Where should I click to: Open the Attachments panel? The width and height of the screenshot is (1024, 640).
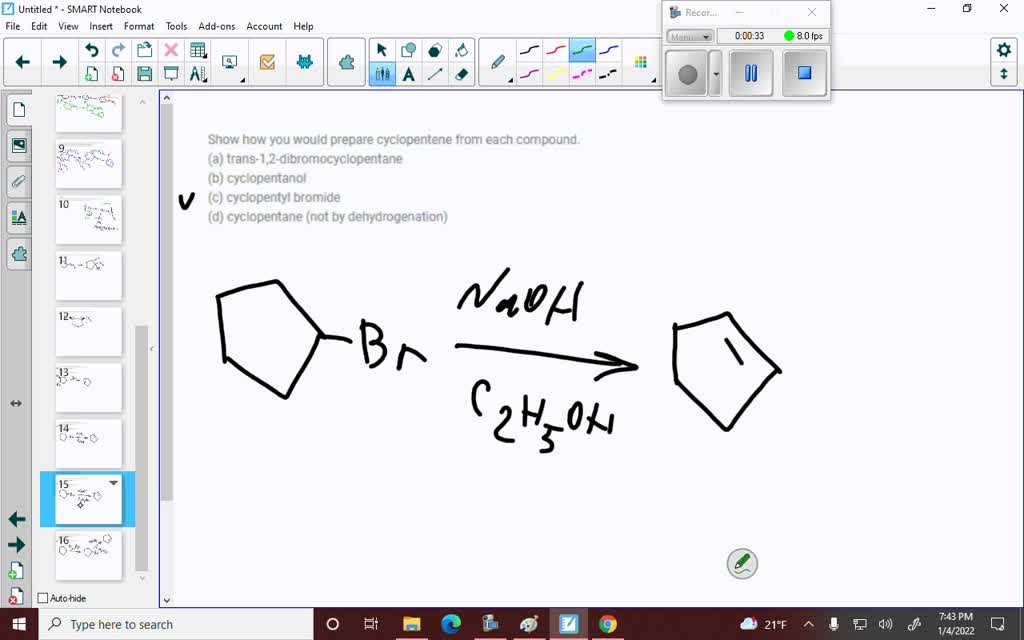[x=18, y=181]
